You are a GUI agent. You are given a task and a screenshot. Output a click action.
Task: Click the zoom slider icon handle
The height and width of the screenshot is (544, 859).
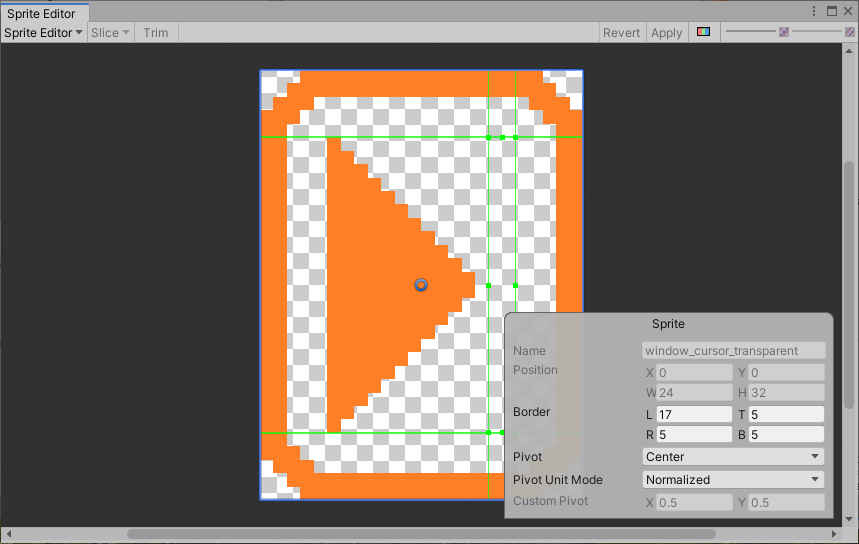tap(784, 32)
